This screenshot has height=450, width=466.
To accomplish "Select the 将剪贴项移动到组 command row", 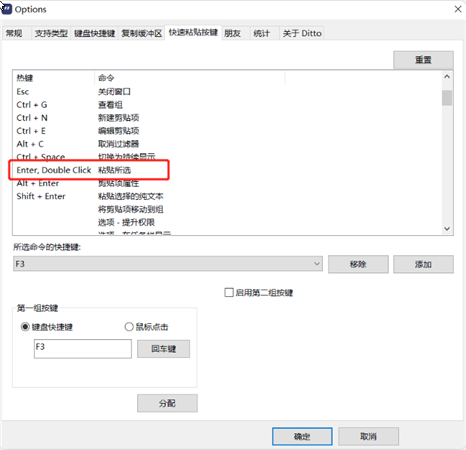I will tap(227, 209).
